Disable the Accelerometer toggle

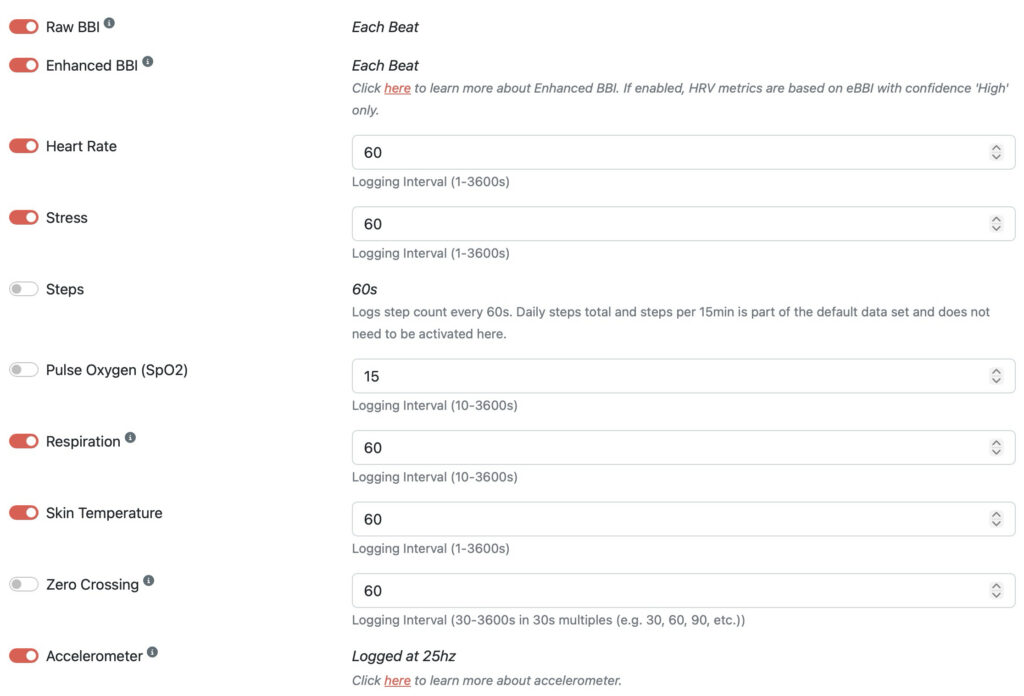(24, 656)
